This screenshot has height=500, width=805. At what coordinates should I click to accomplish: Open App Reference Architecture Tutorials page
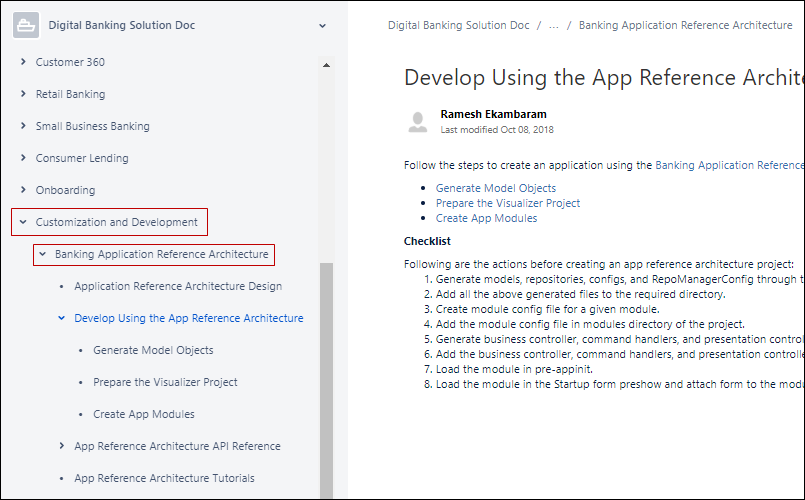(x=164, y=478)
